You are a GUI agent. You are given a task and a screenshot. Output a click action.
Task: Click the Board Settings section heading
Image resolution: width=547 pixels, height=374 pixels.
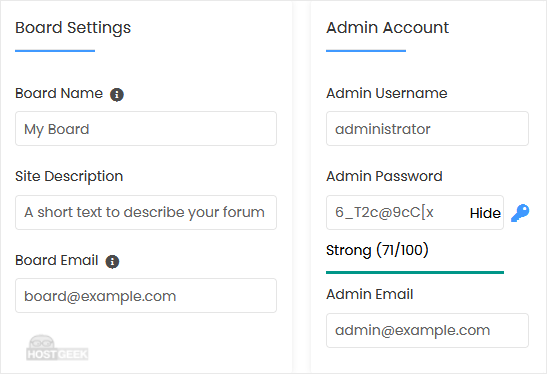[73, 28]
